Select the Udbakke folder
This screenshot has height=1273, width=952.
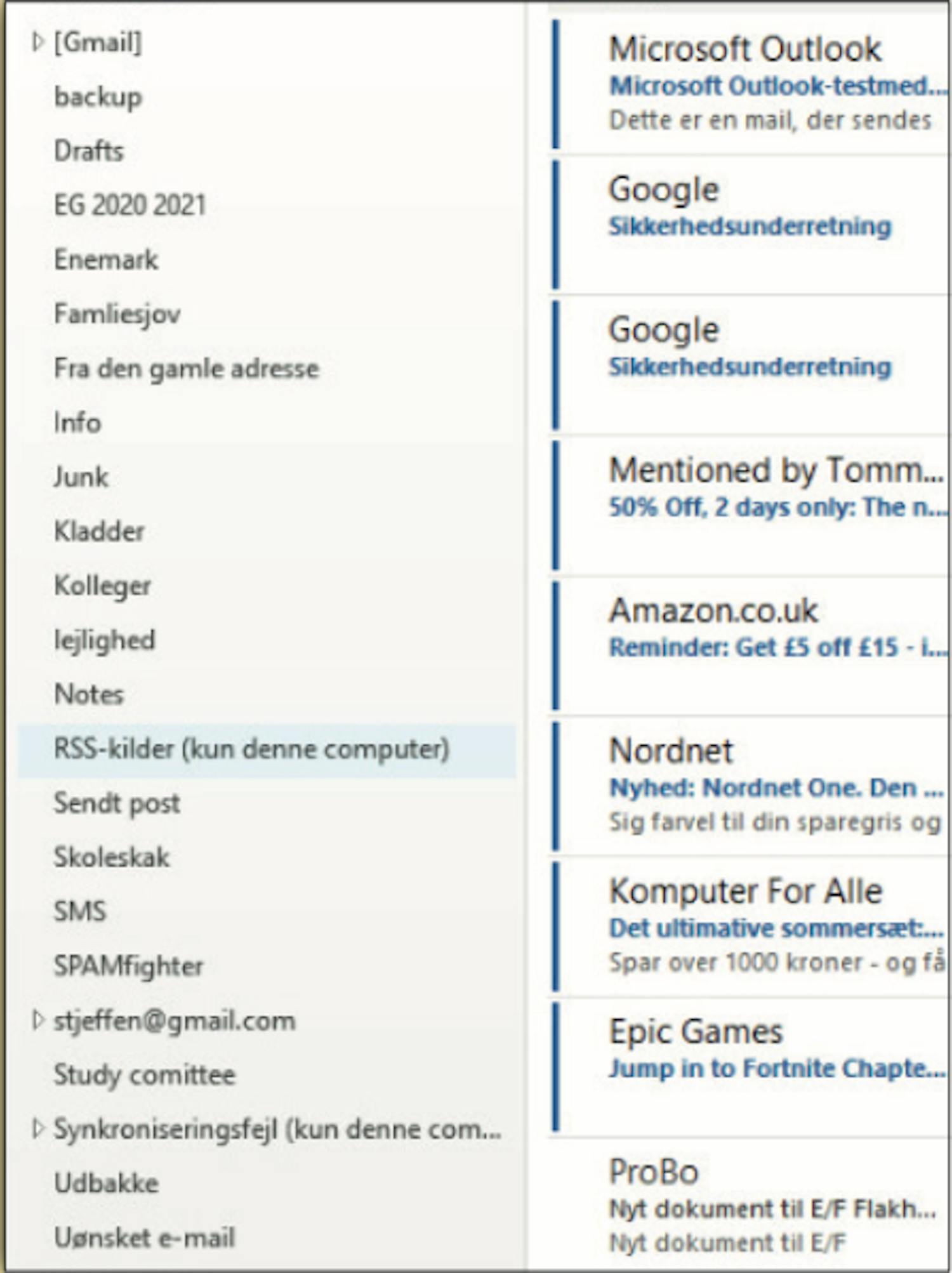106,1183
